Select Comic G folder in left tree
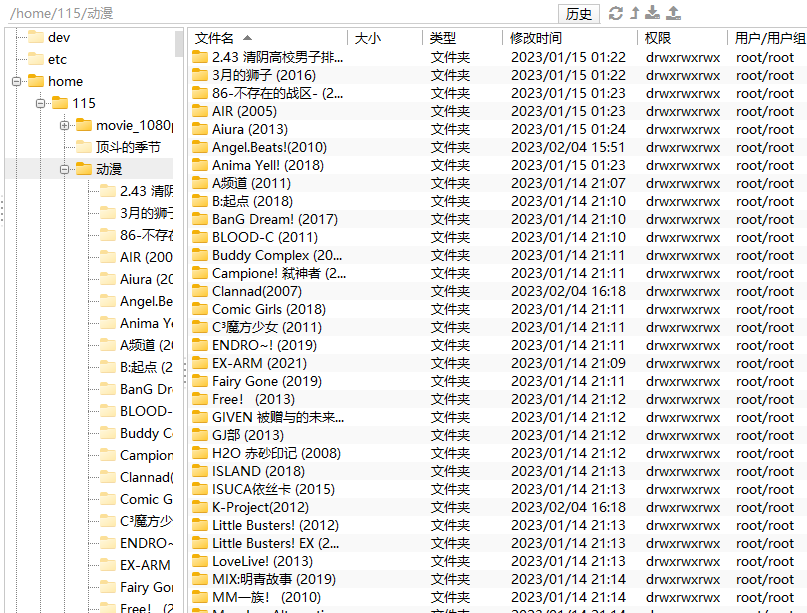This screenshot has height=613, width=807. click(x=146, y=499)
